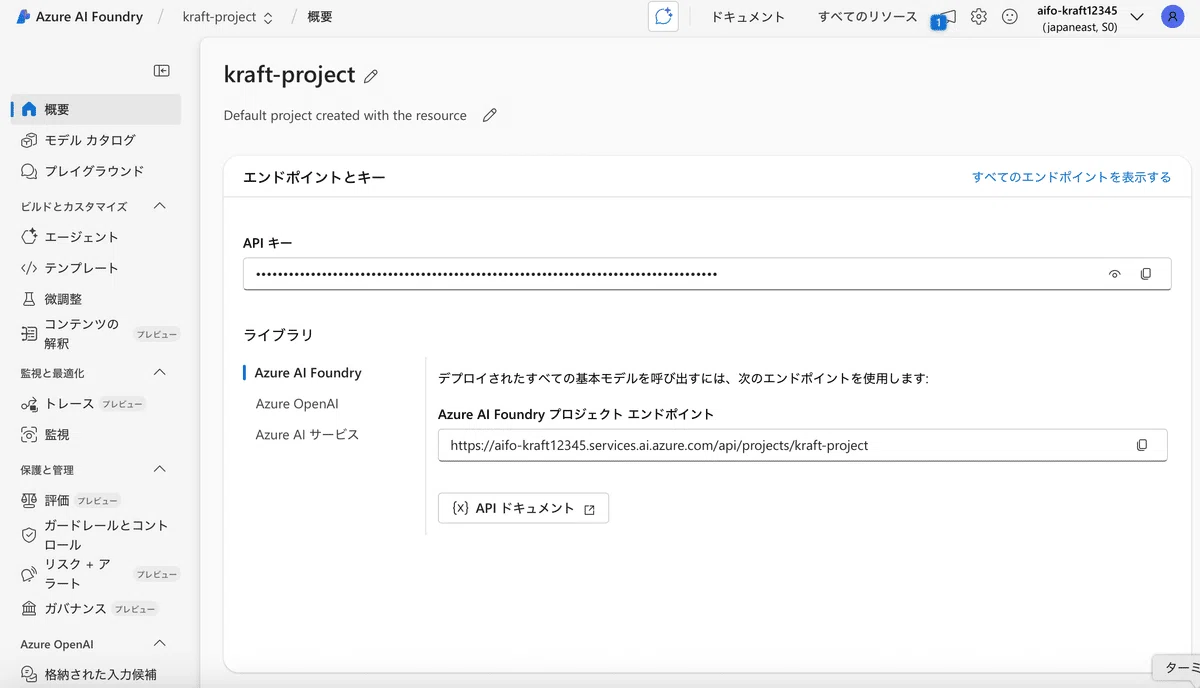Image resolution: width=1200 pixels, height=688 pixels.
Task: Copy the API key
Action: coord(1146,274)
